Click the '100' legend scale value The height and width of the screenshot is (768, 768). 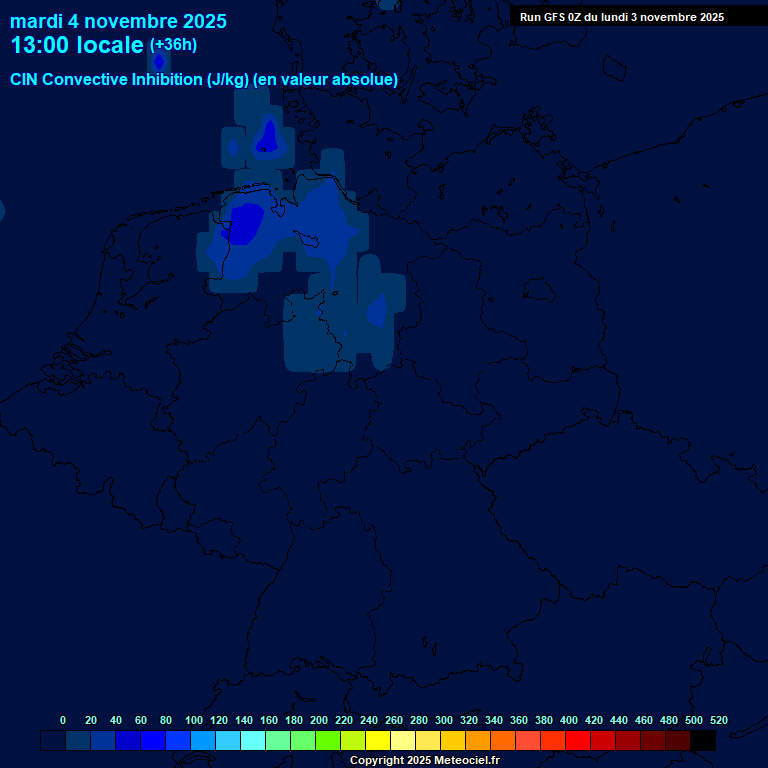click(x=194, y=720)
